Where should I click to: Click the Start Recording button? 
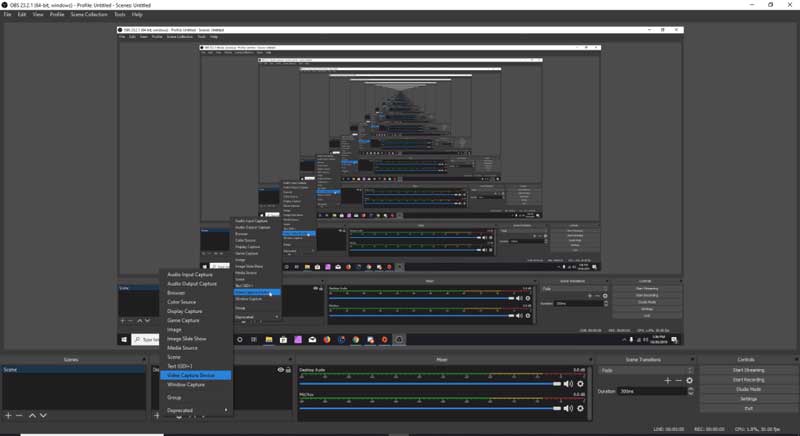coord(748,380)
